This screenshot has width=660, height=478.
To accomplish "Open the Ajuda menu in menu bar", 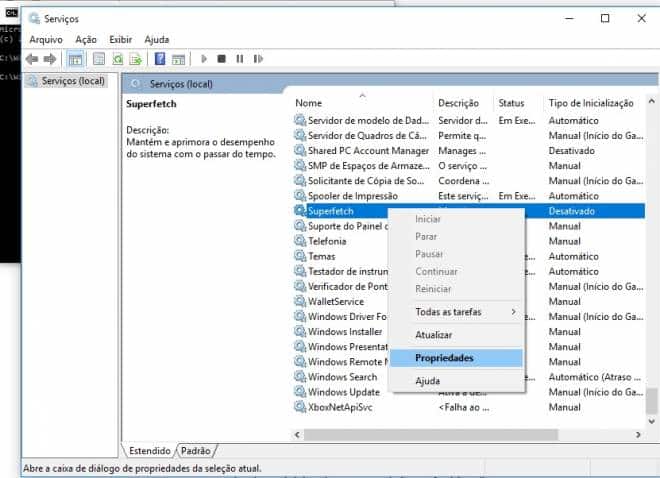I will 157,40.
